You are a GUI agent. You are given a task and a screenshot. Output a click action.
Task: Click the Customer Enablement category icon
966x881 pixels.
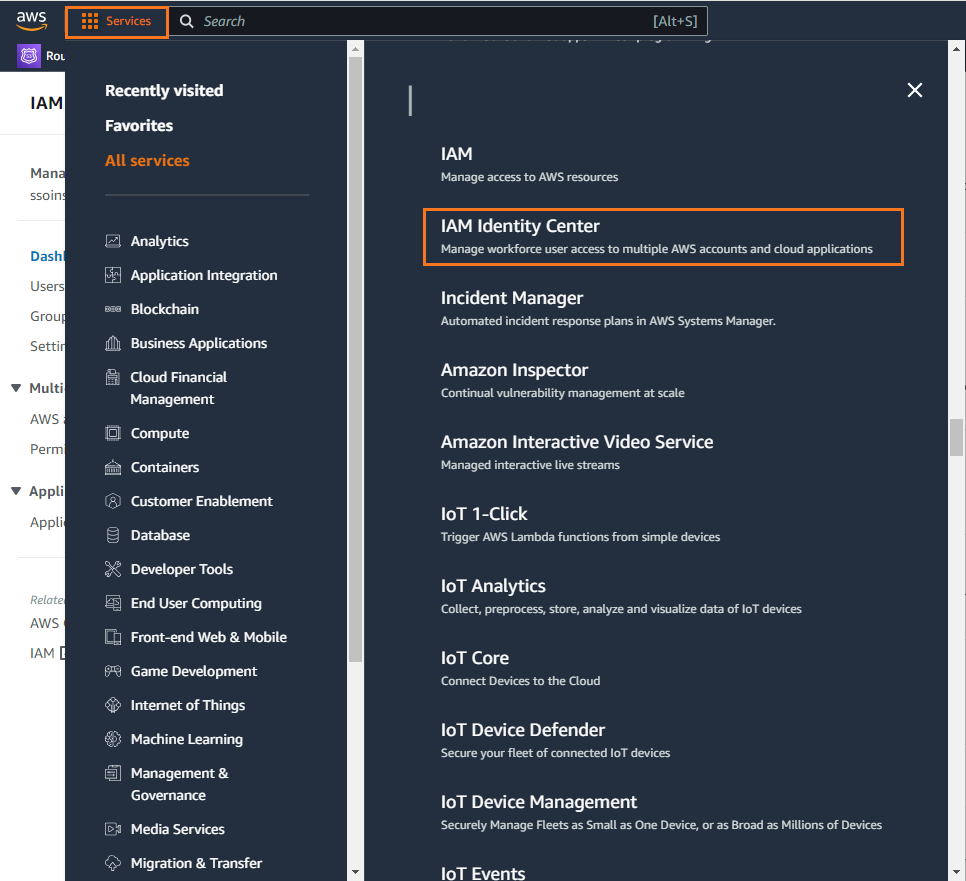point(113,501)
